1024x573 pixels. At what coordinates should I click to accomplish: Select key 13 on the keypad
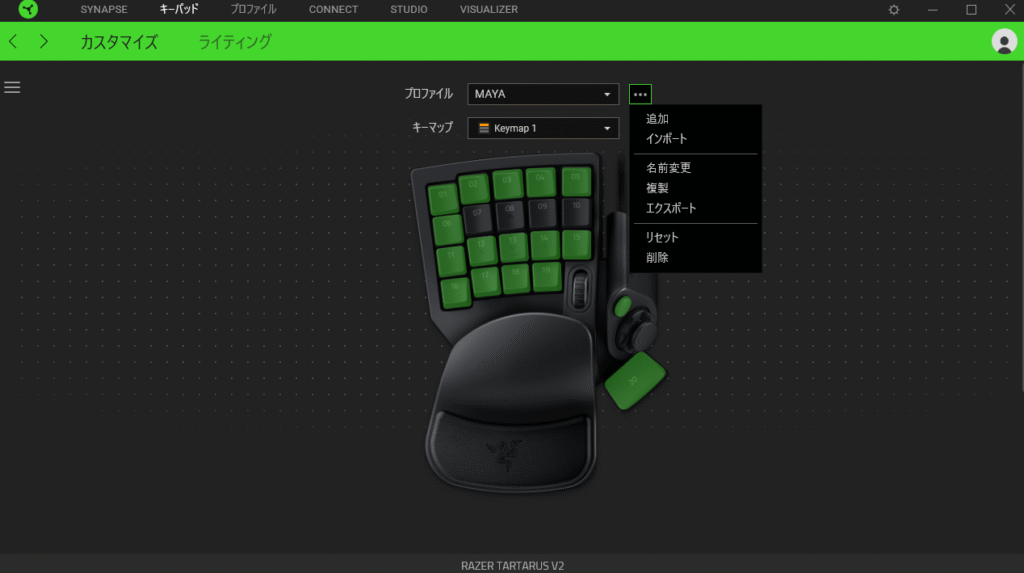coord(513,246)
